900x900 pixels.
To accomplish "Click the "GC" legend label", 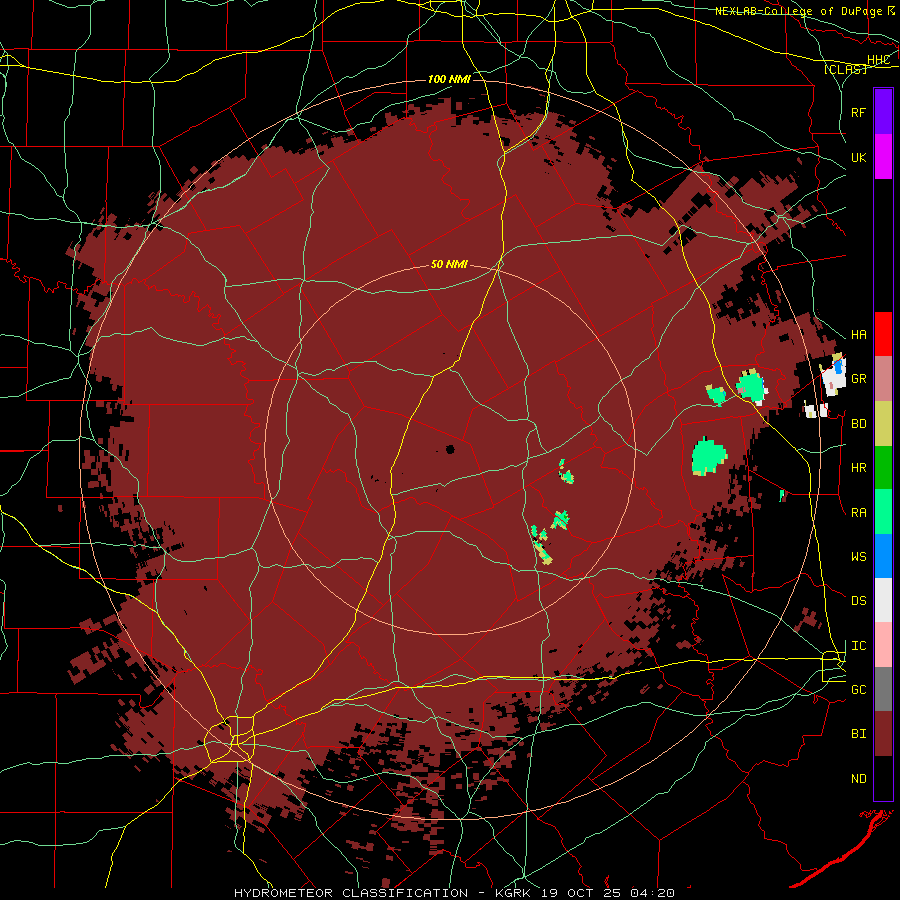I will point(858,690).
